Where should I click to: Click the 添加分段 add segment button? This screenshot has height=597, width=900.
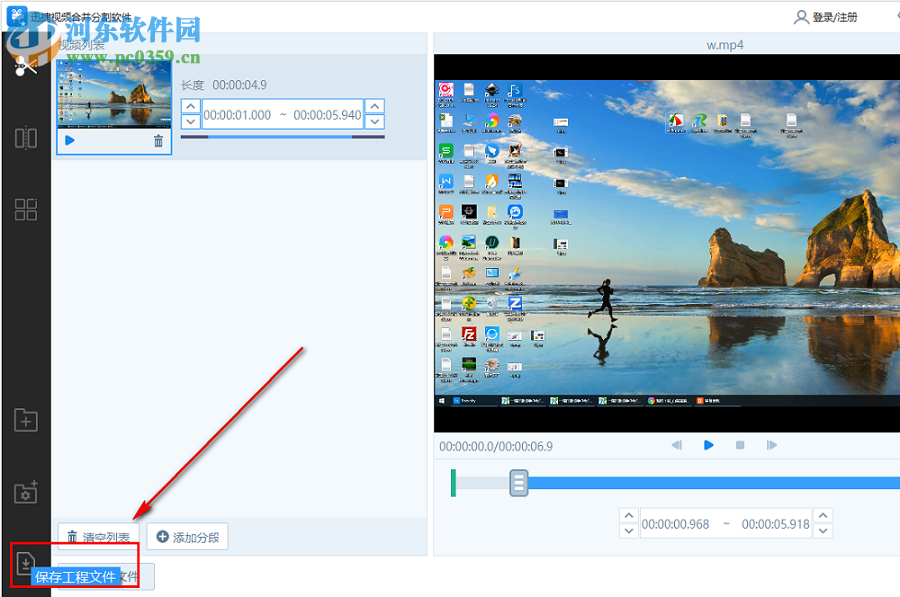point(188,537)
